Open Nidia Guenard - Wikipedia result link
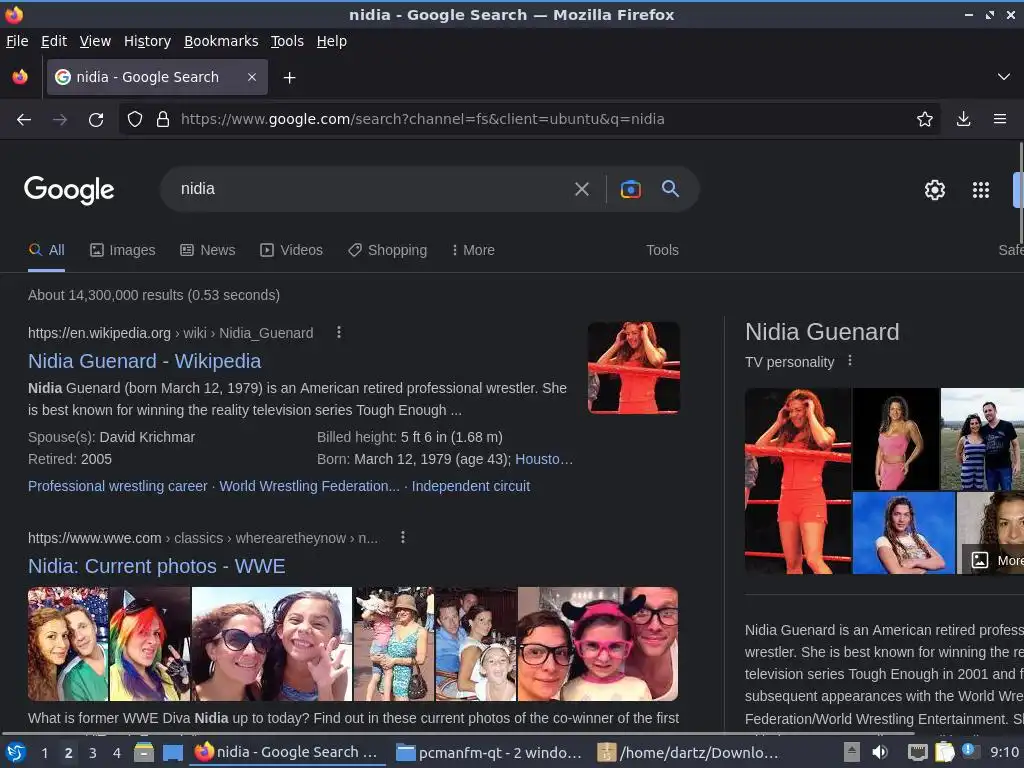Screen dimensions: 1024x768 144,361
